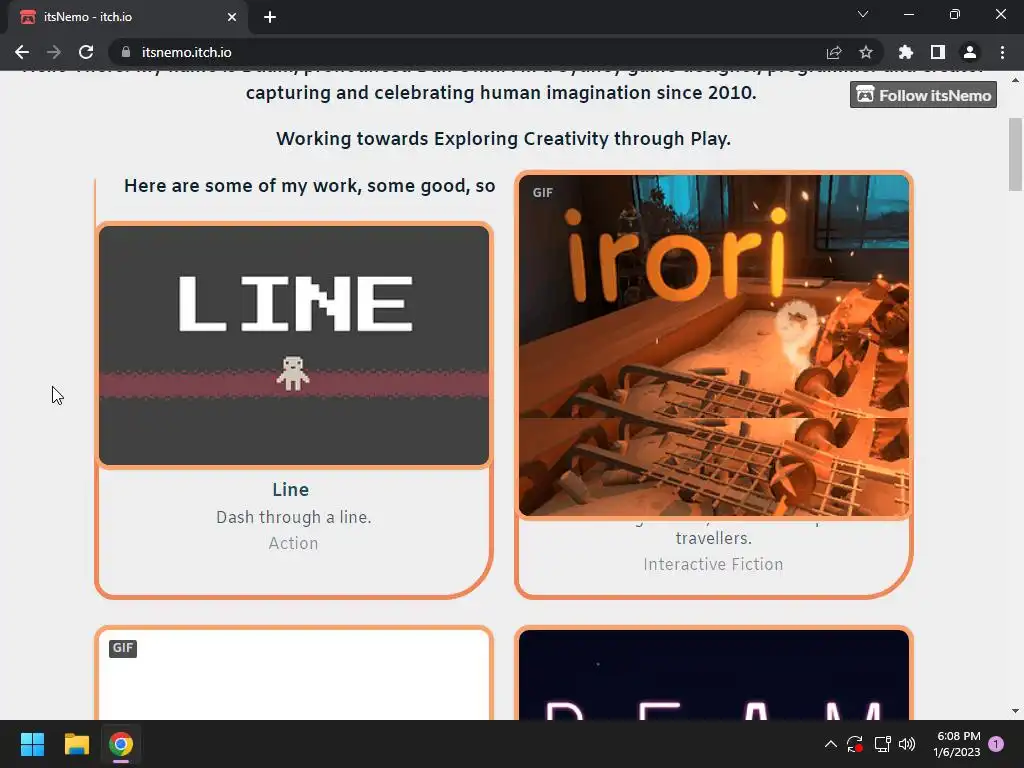Screen dimensions: 1024x768
Task: Open the Windows Start menu
Action: tap(32, 744)
